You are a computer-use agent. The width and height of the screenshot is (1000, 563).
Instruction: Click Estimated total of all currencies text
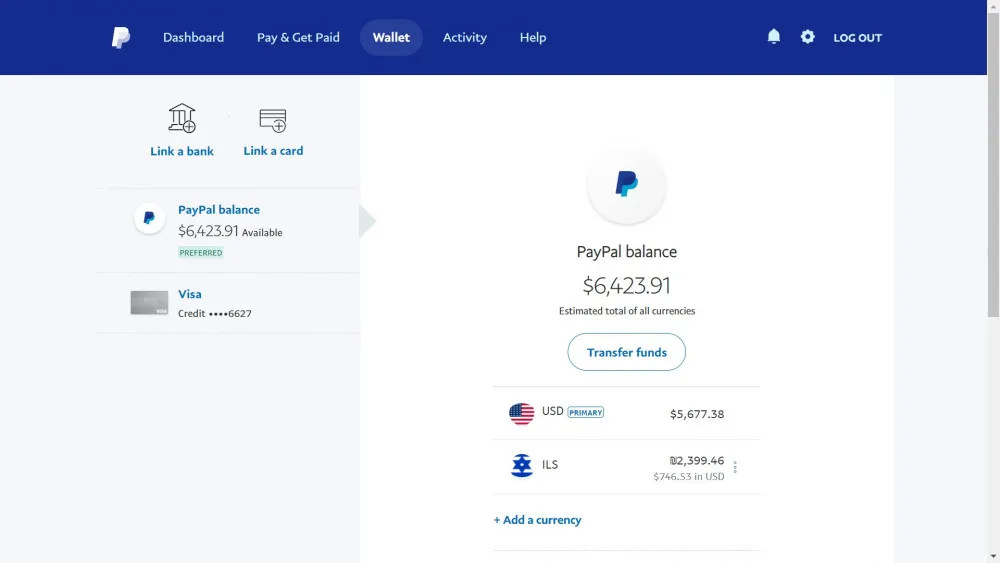tap(626, 311)
